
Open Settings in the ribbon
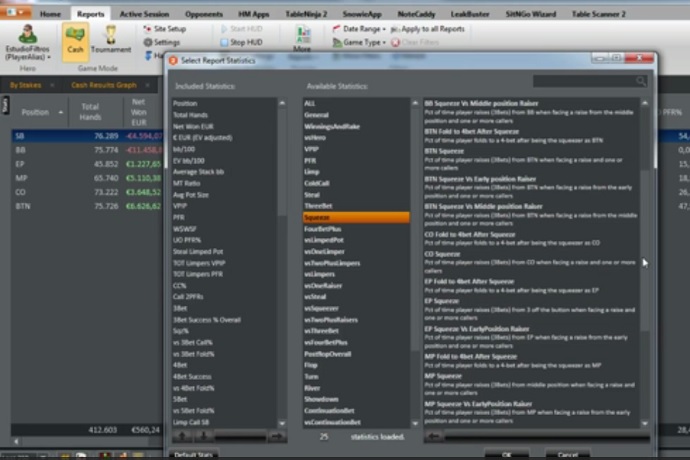[x=161, y=42]
